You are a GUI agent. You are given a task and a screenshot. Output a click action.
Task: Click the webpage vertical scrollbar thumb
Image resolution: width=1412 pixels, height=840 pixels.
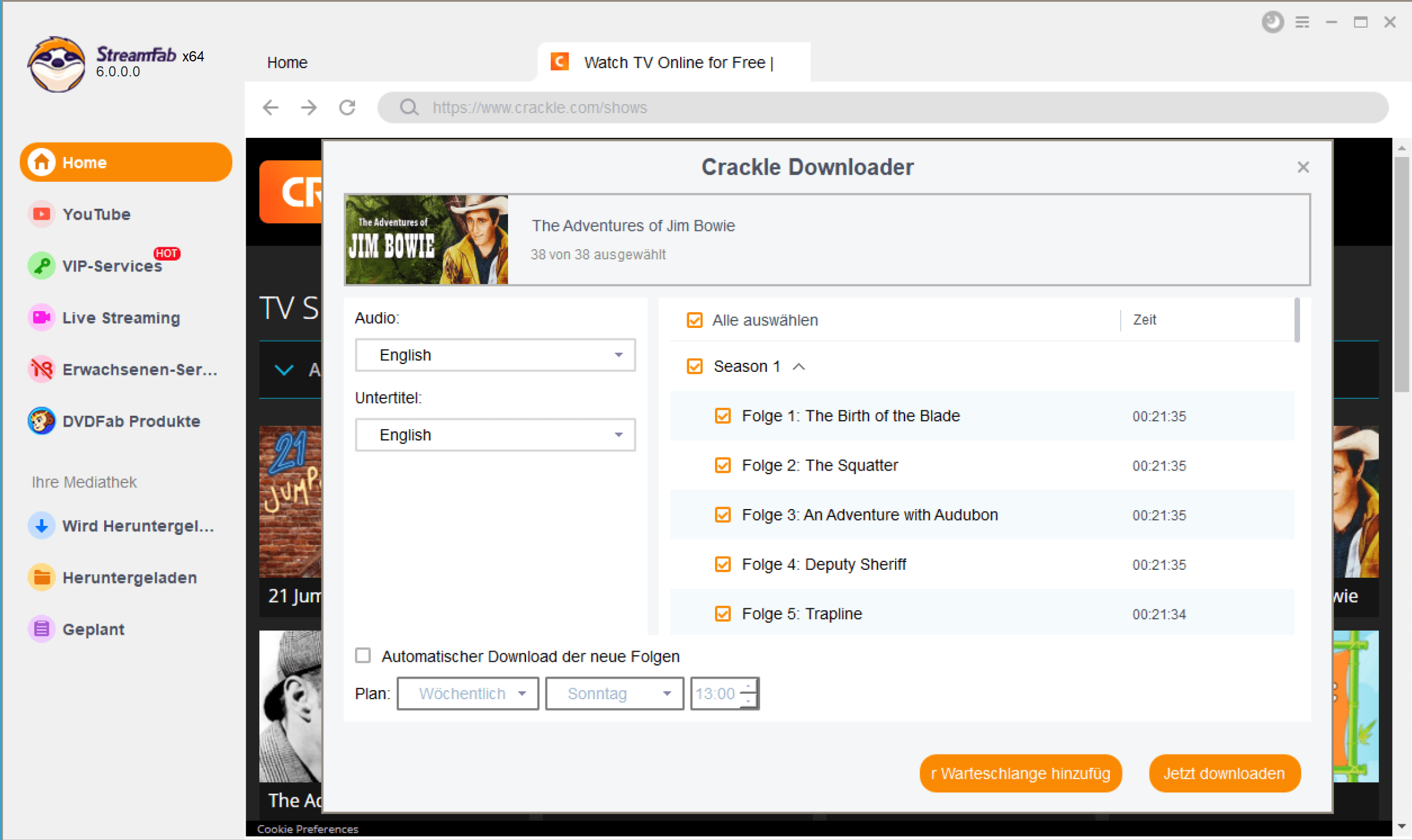(1402, 274)
